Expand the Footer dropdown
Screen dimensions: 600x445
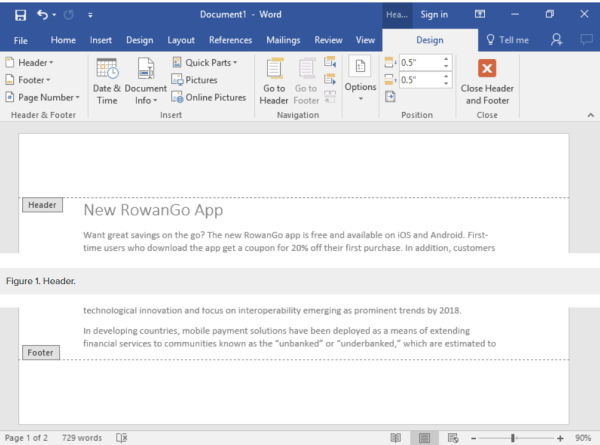point(30,80)
